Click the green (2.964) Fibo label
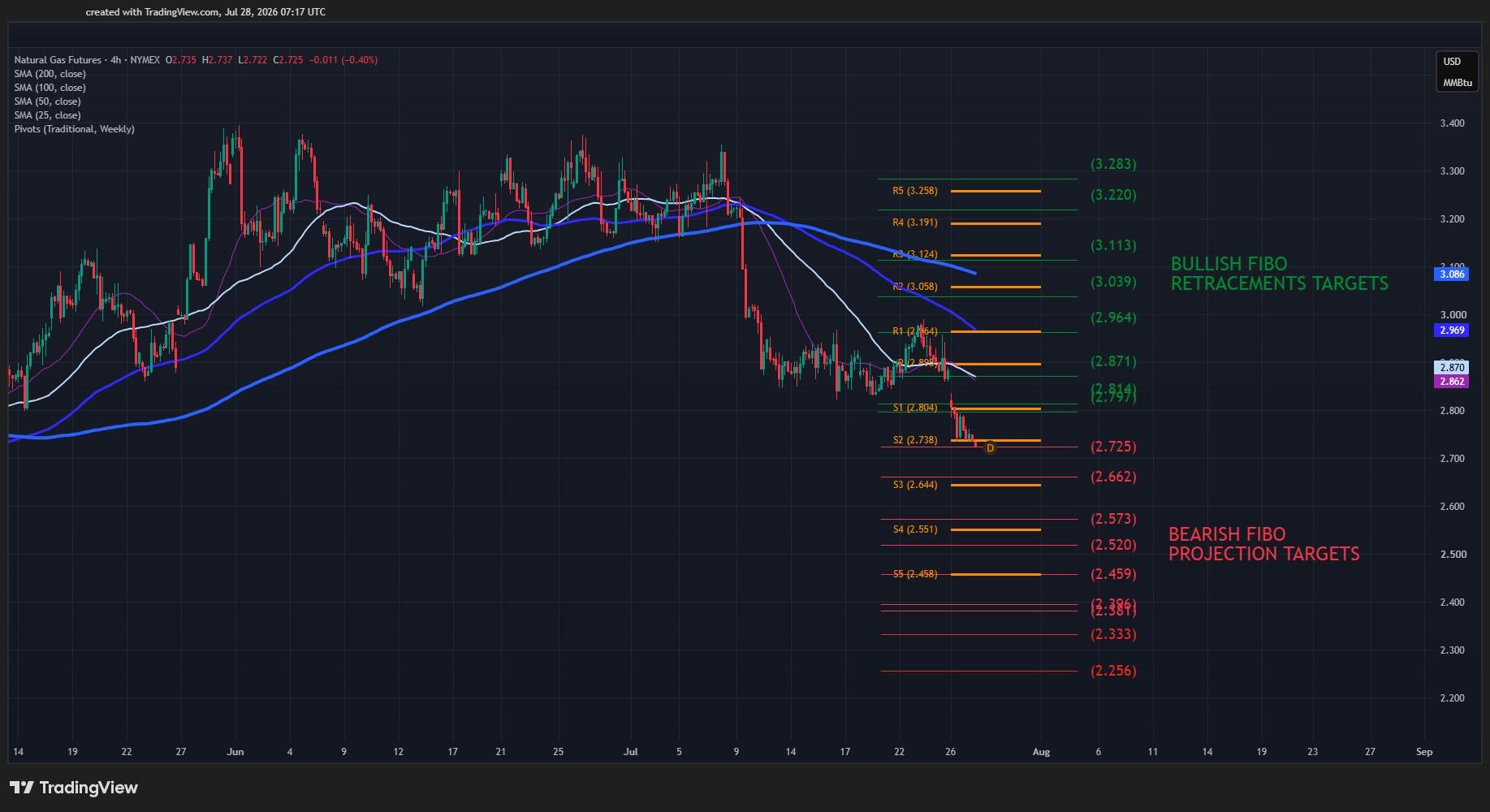1490x812 pixels. (1113, 317)
